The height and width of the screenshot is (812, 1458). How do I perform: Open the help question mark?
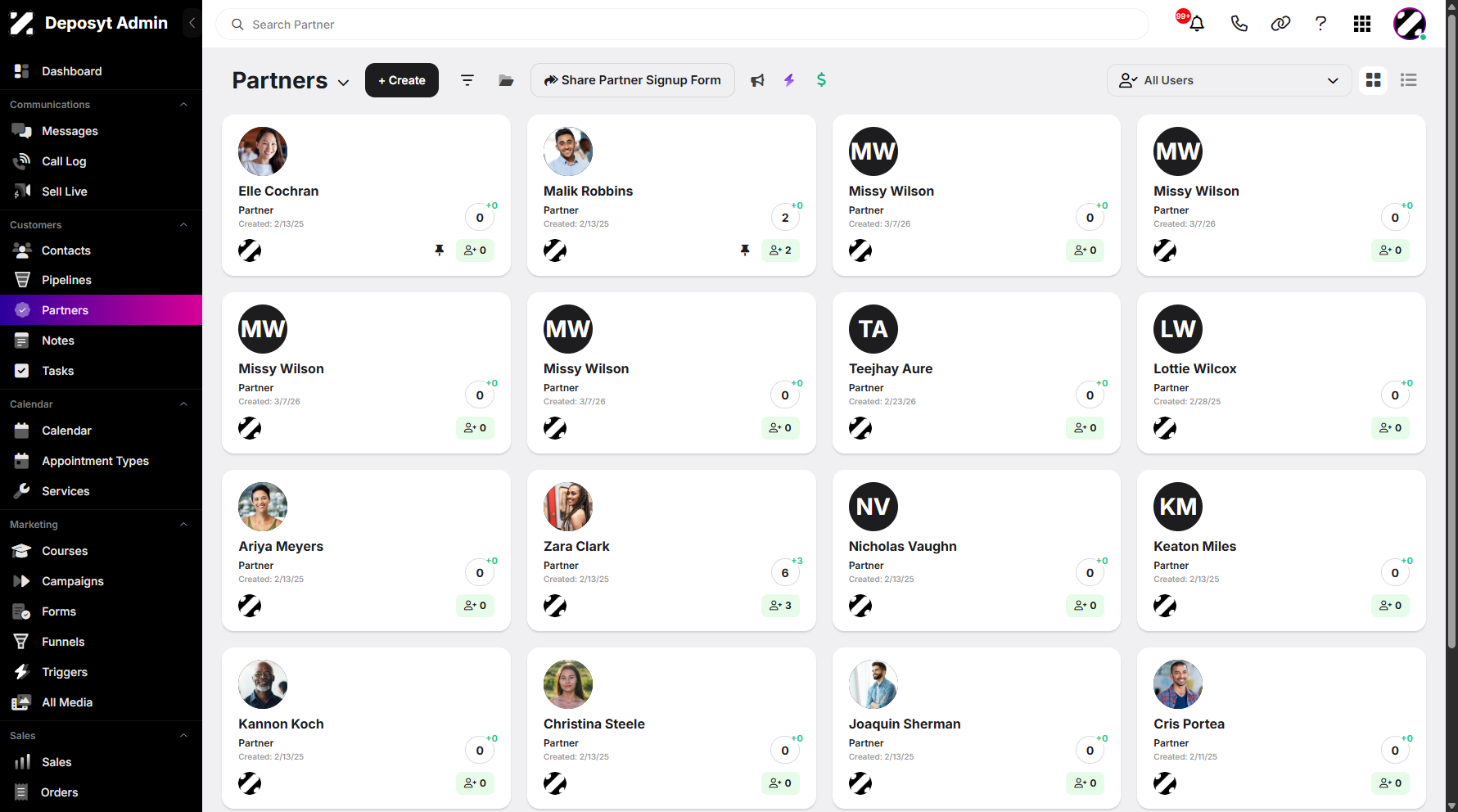1320,24
